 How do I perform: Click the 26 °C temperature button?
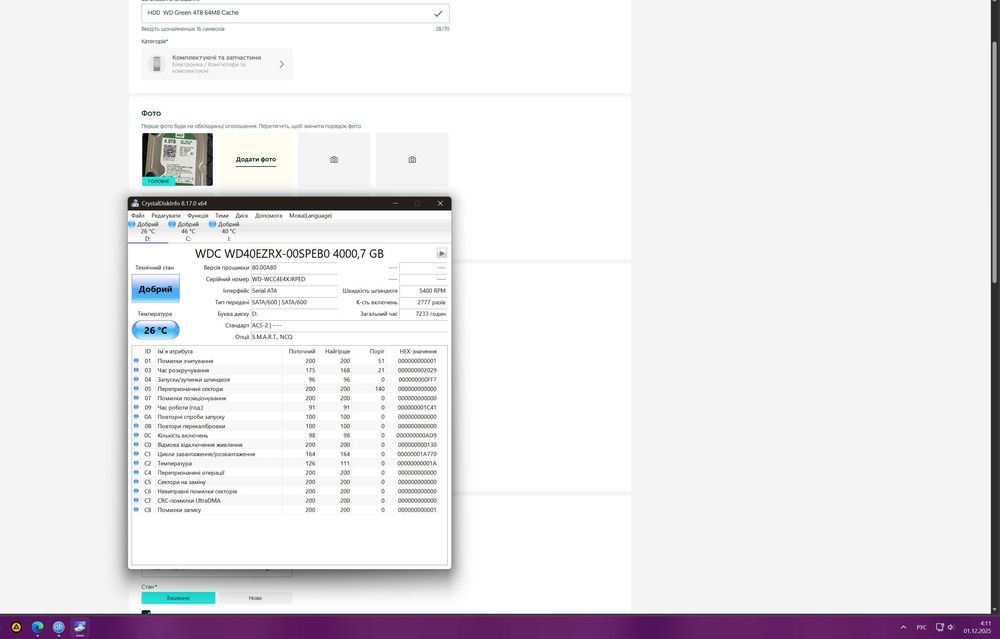(x=156, y=330)
